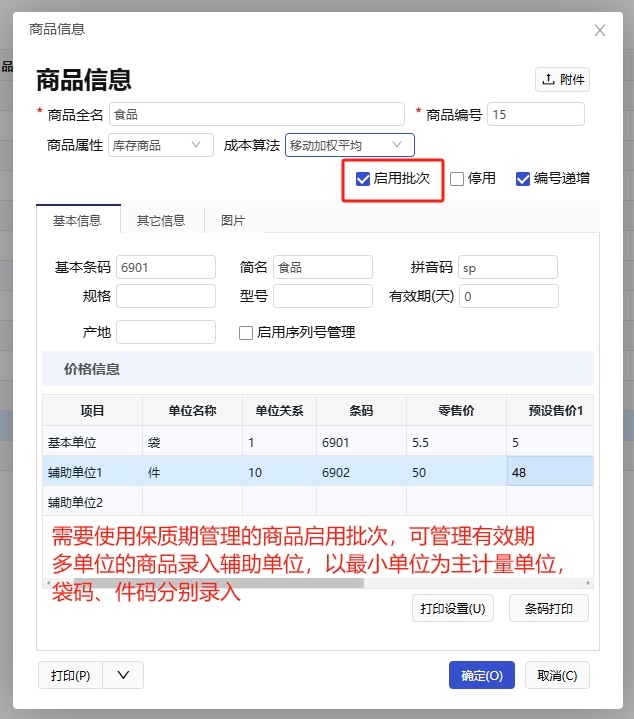Image resolution: width=634 pixels, height=719 pixels.
Task: Switch to the 基本信息 tab
Action: tap(77, 221)
